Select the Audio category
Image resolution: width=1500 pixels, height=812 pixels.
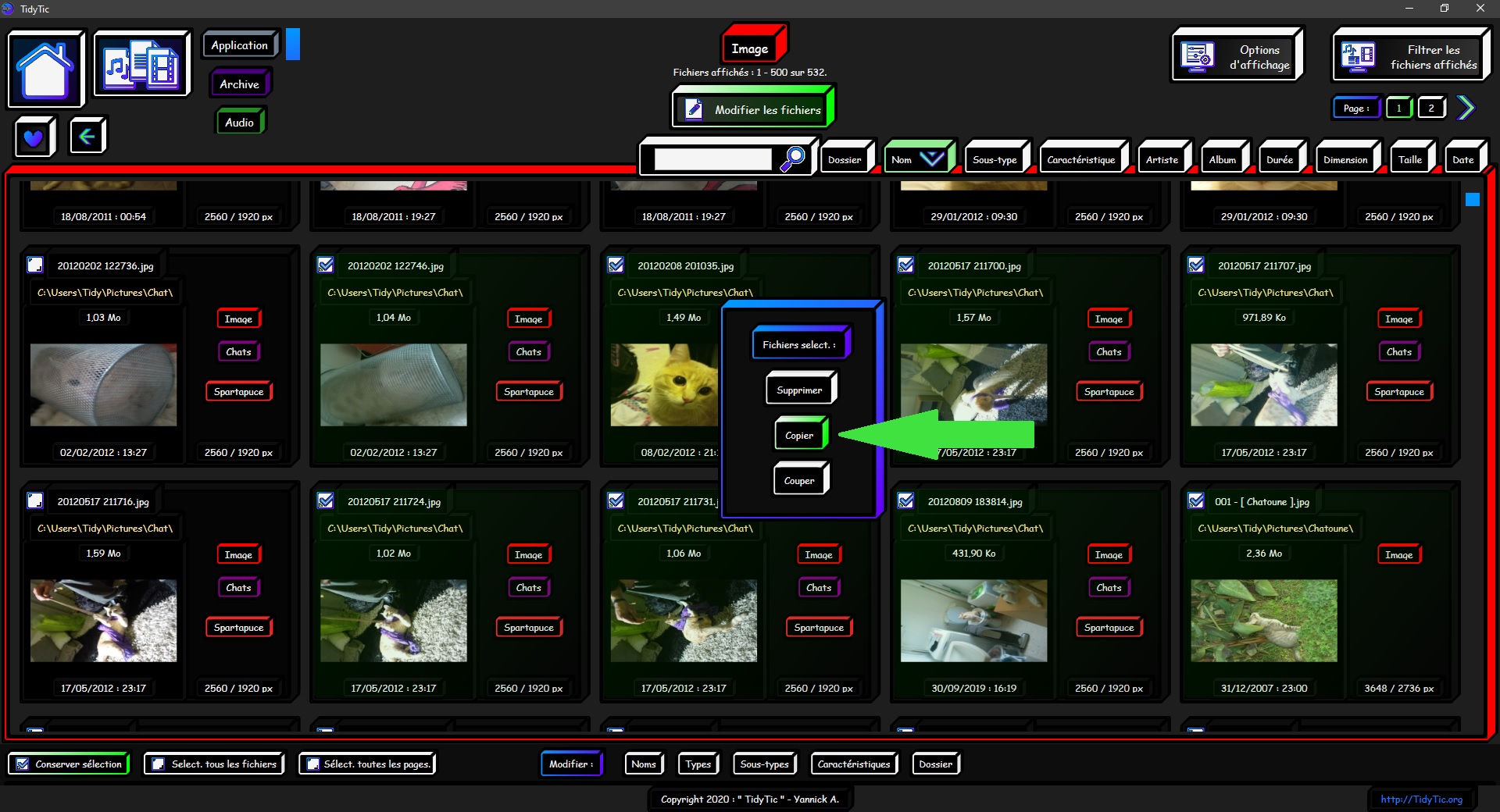(240, 122)
